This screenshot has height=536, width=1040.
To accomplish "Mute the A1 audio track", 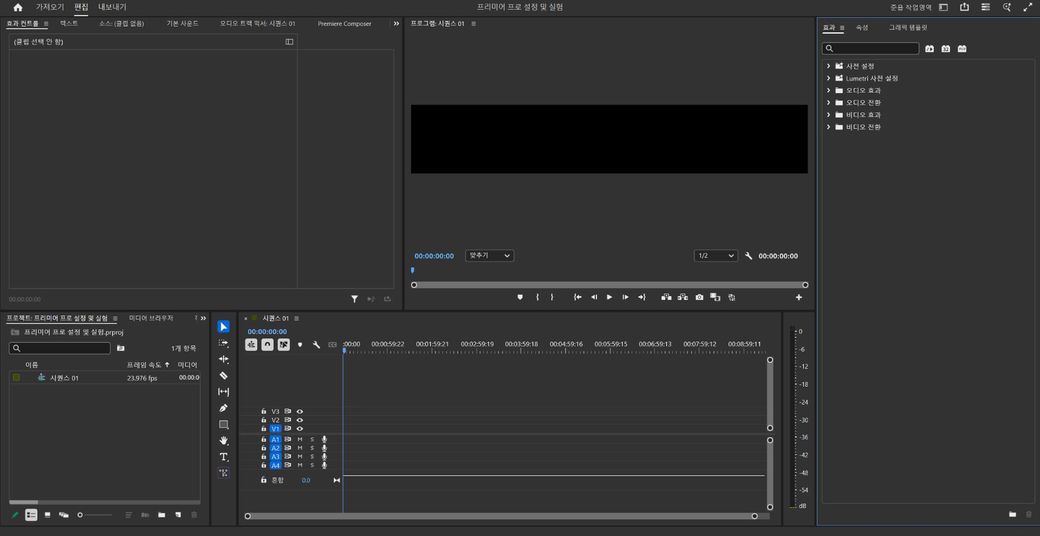I will click(x=300, y=439).
